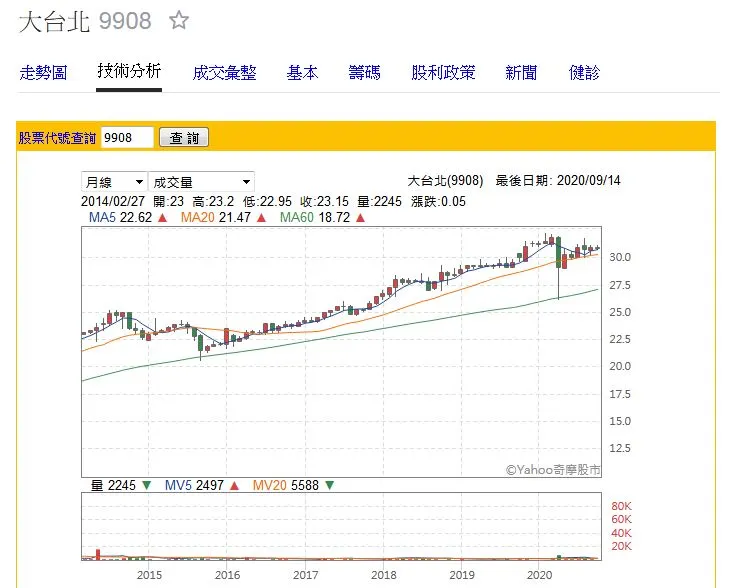The height and width of the screenshot is (588, 729).
Task: Click the 2015 label on the time axis
Action: click(x=149, y=575)
